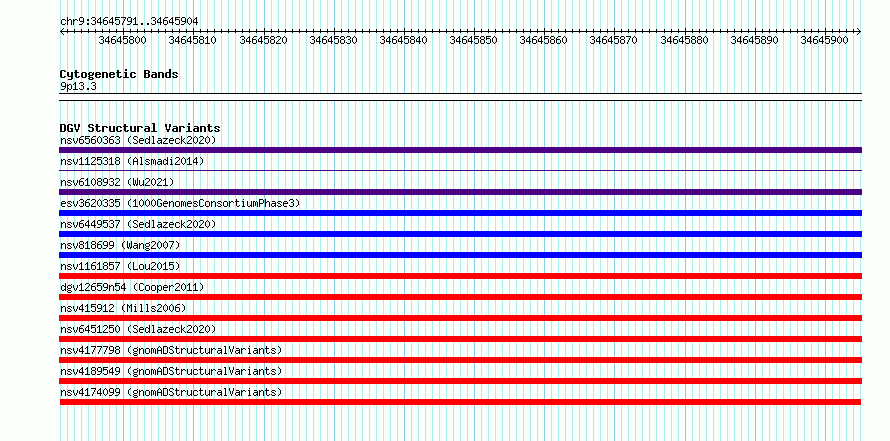Click the blue nsv6449537 variant bar
The width and height of the screenshot is (890, 441).
(x=460, y=234)
